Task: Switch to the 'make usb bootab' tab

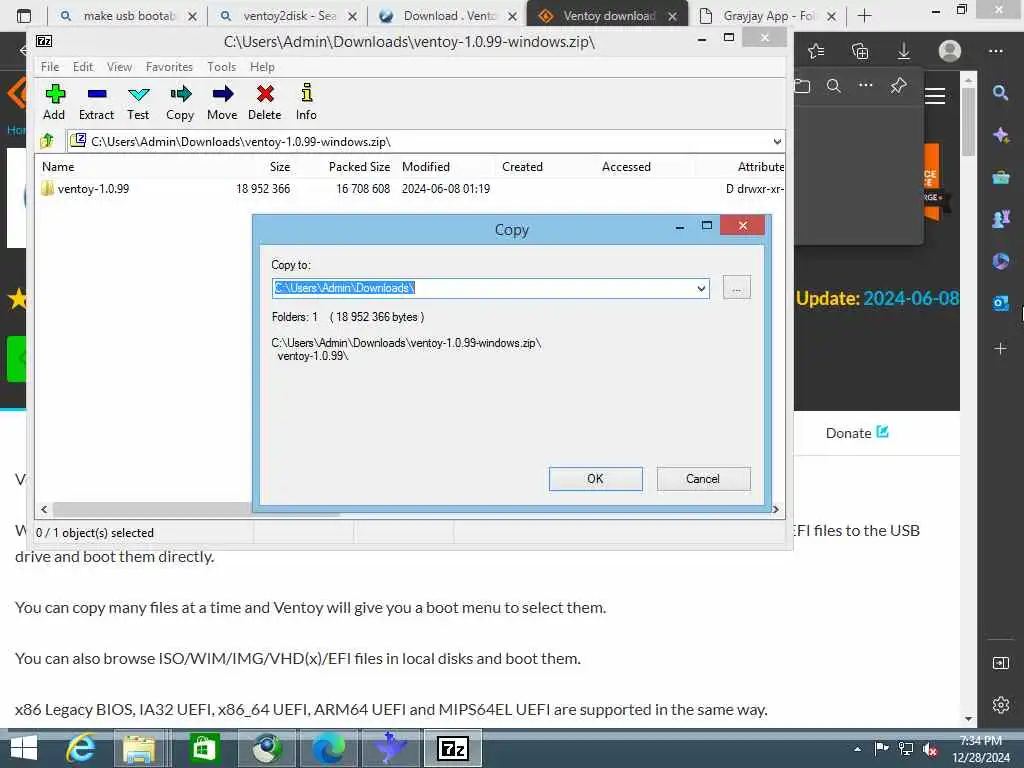Action: tap(127, 16)
